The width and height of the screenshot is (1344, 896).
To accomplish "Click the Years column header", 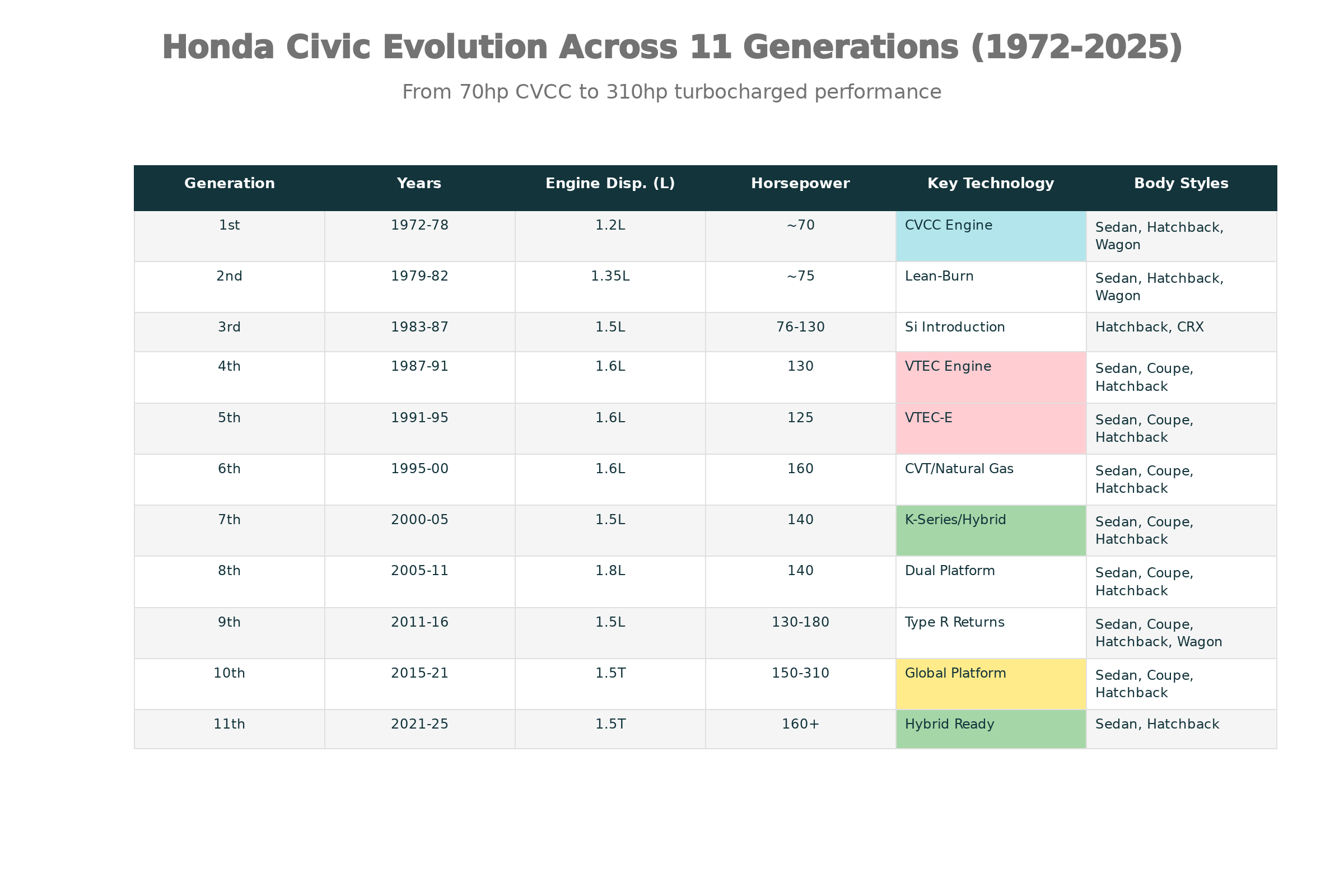I will coord(419,184).
